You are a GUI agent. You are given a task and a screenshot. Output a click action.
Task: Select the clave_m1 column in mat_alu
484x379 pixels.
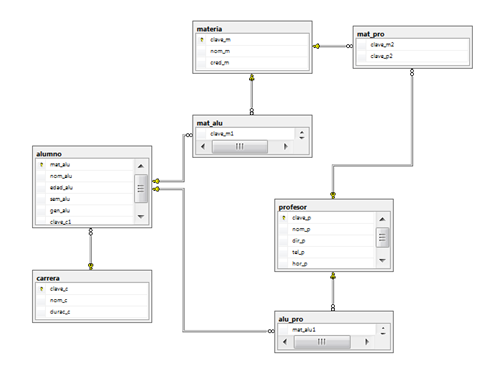(246, 134)
